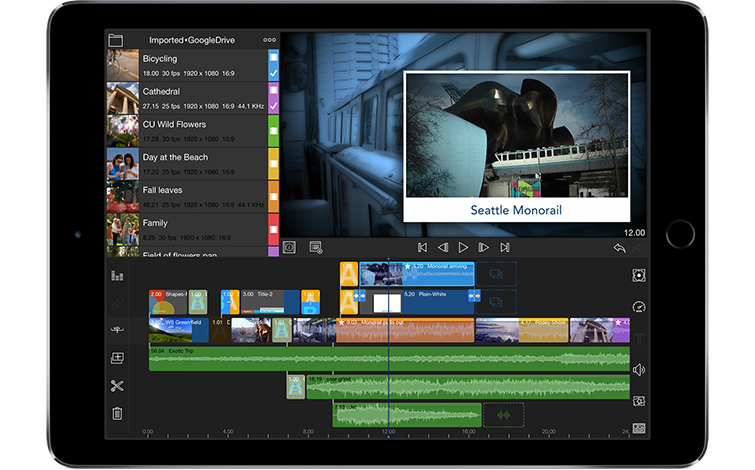The image size is (755, 470).
Task: Open the library options three-dot menu
Action: [269, 40]
